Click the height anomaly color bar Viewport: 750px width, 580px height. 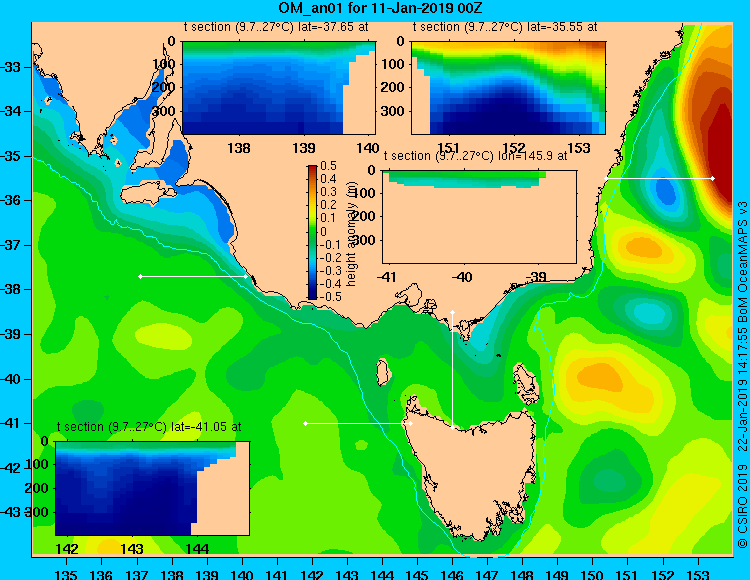[x=312, y=232]
